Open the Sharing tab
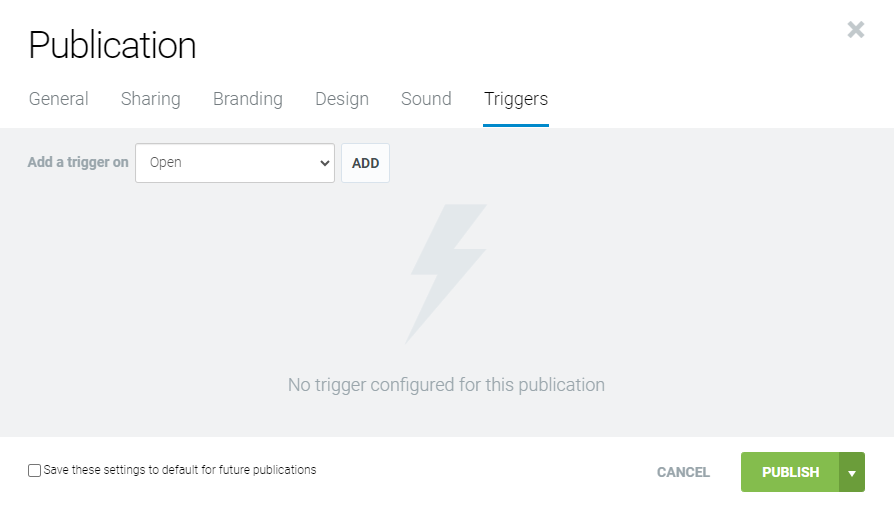The height and width of the screenshot is (505, 894). (x=150, y=99)
